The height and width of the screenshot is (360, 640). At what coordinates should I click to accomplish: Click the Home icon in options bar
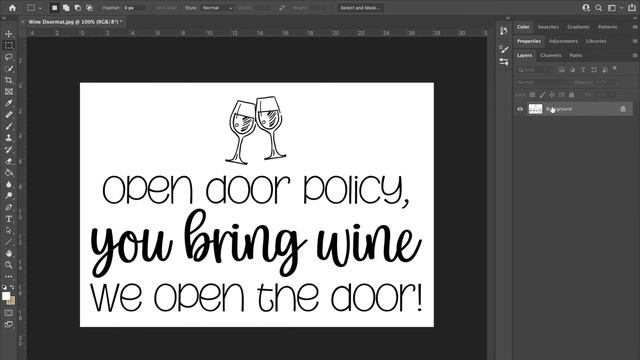(x=13, y=8)
